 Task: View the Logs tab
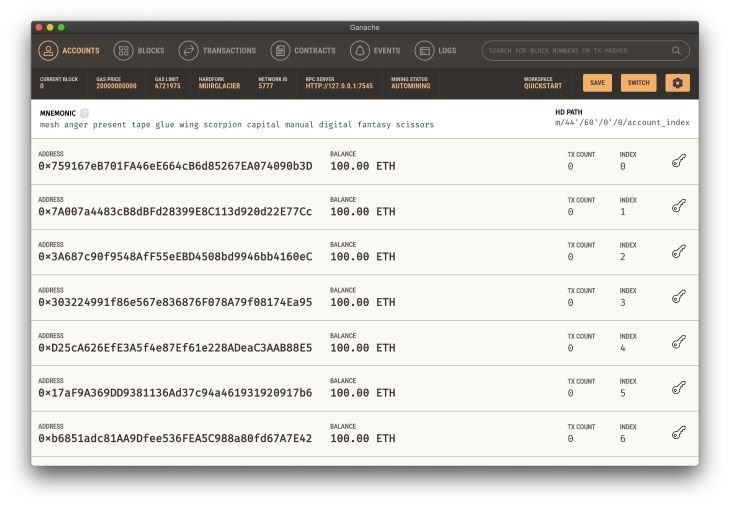(x=436, y=50)
